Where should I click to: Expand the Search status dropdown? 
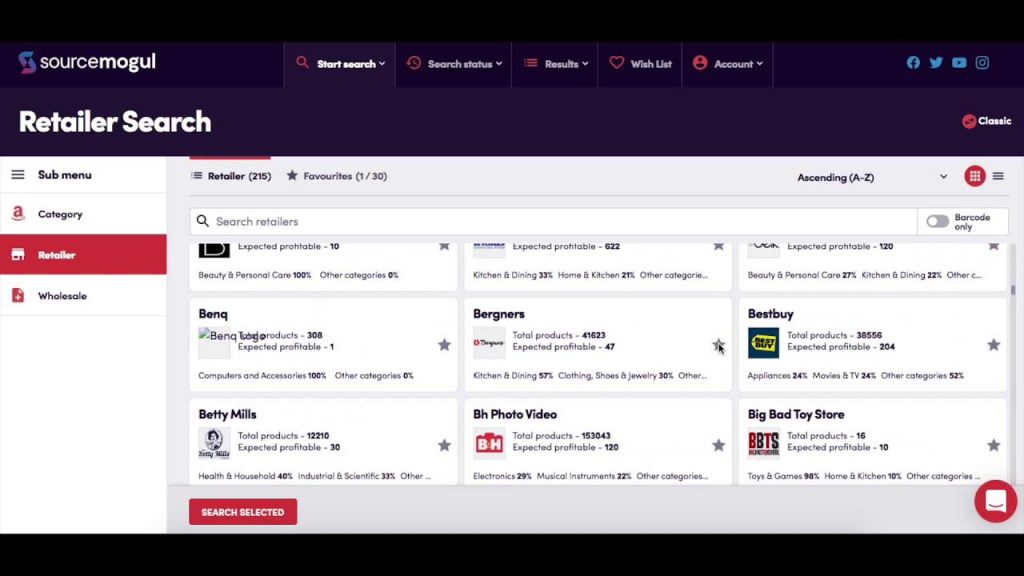click(x=454, y=64)
